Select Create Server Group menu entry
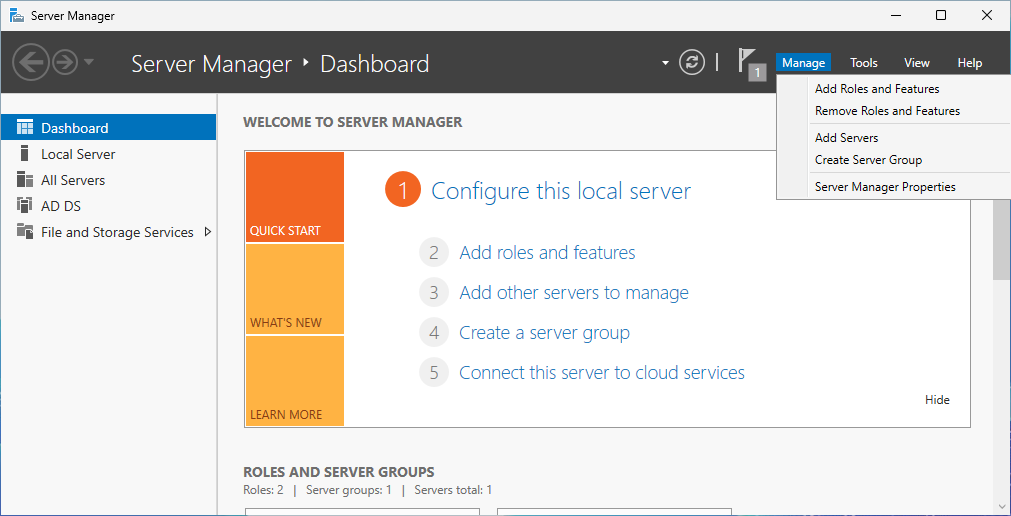Viewport: 1011px width, 516px height. [868, 160]
